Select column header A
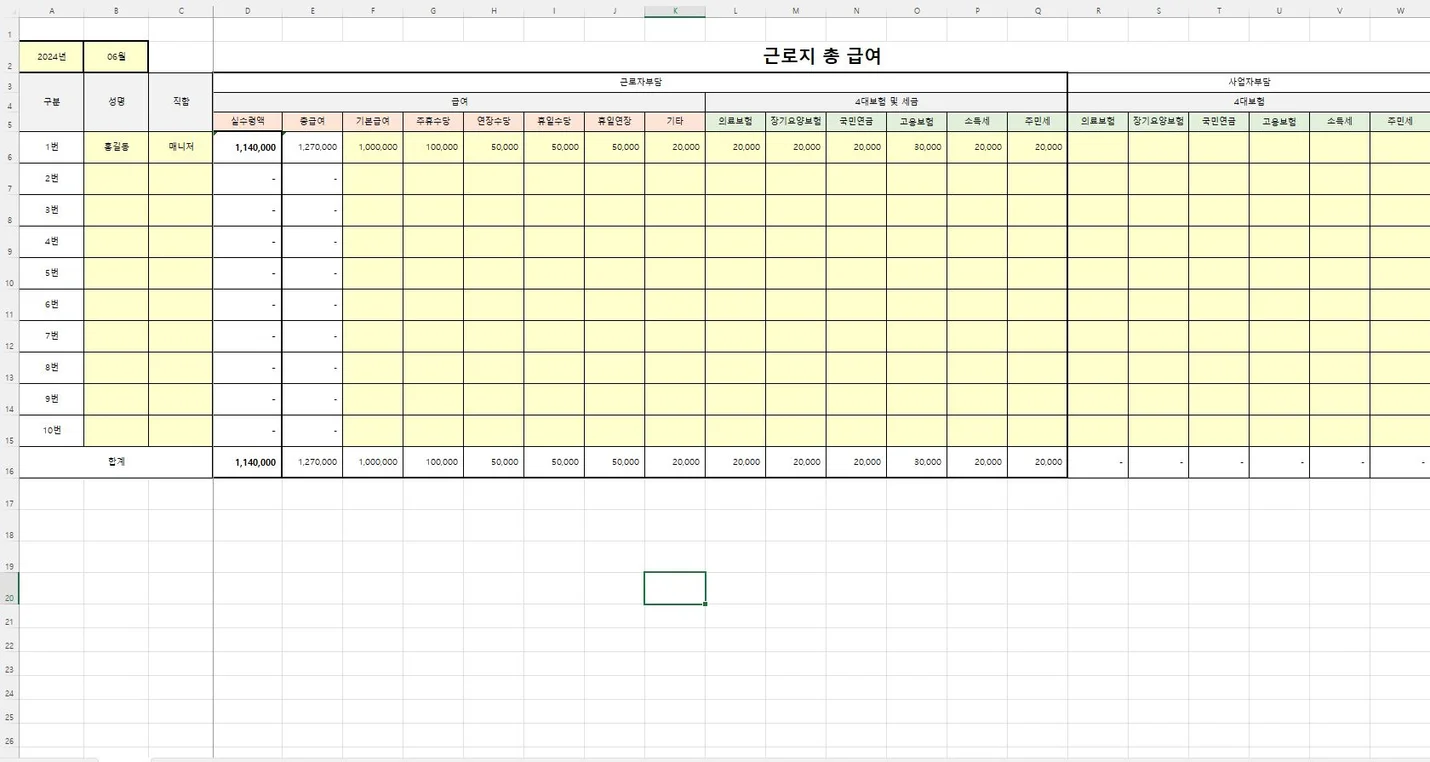Viewport: 1430px width, 762px height. tap(52, 11)
